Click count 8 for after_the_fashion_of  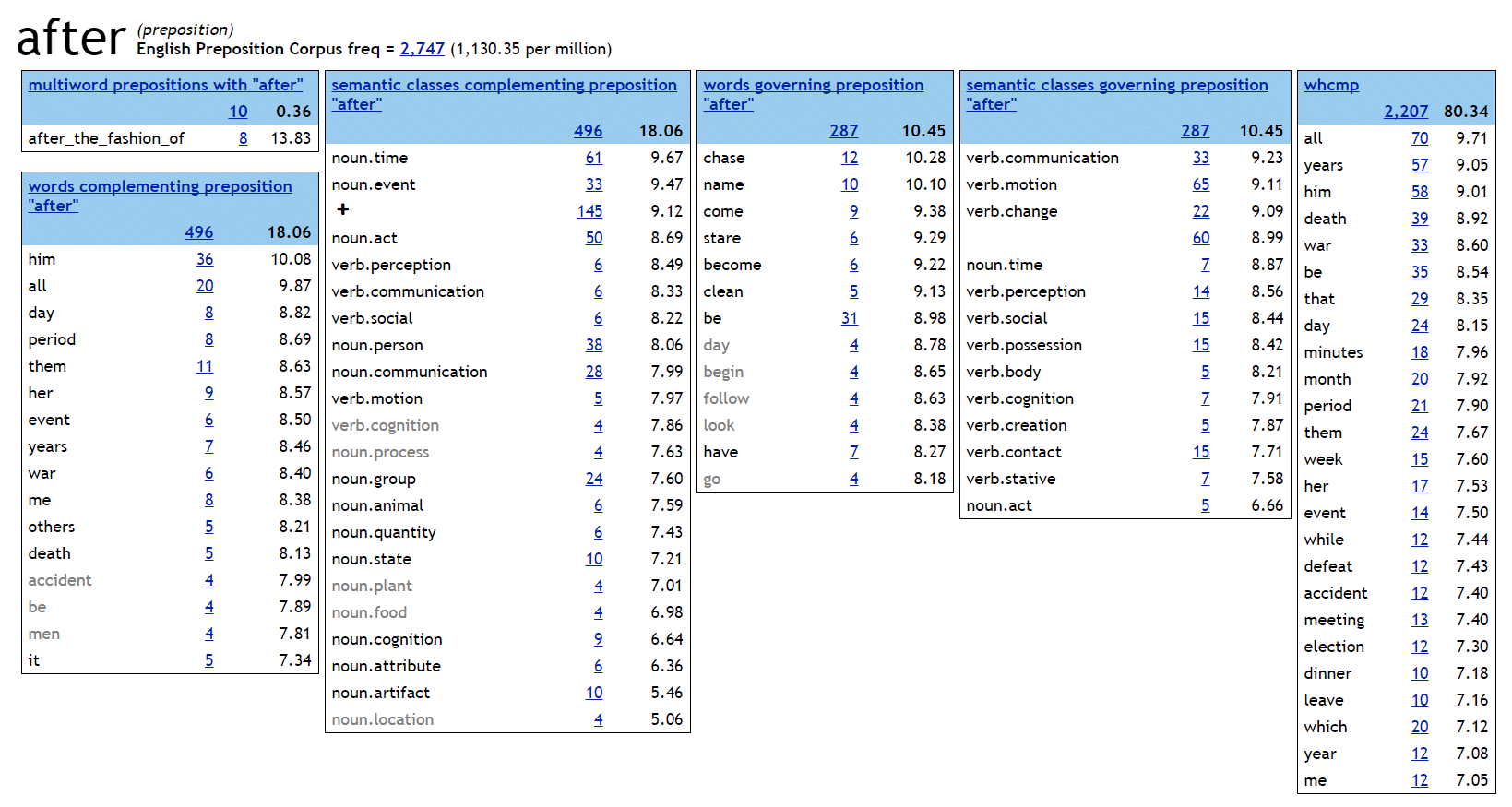coord(243,138)
